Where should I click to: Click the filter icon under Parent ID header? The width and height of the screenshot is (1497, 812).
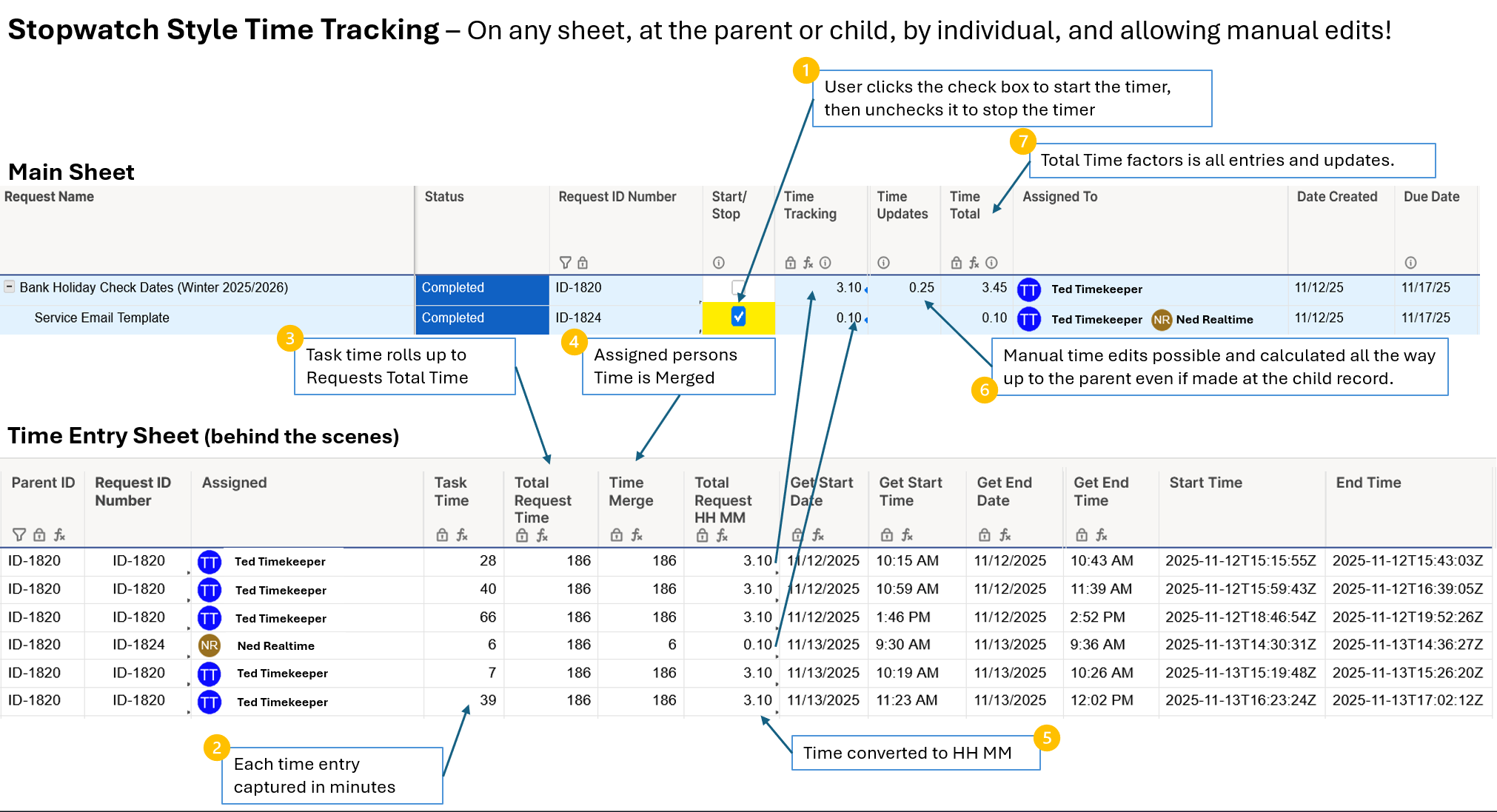pyautogui.click(x=19, y=534)
